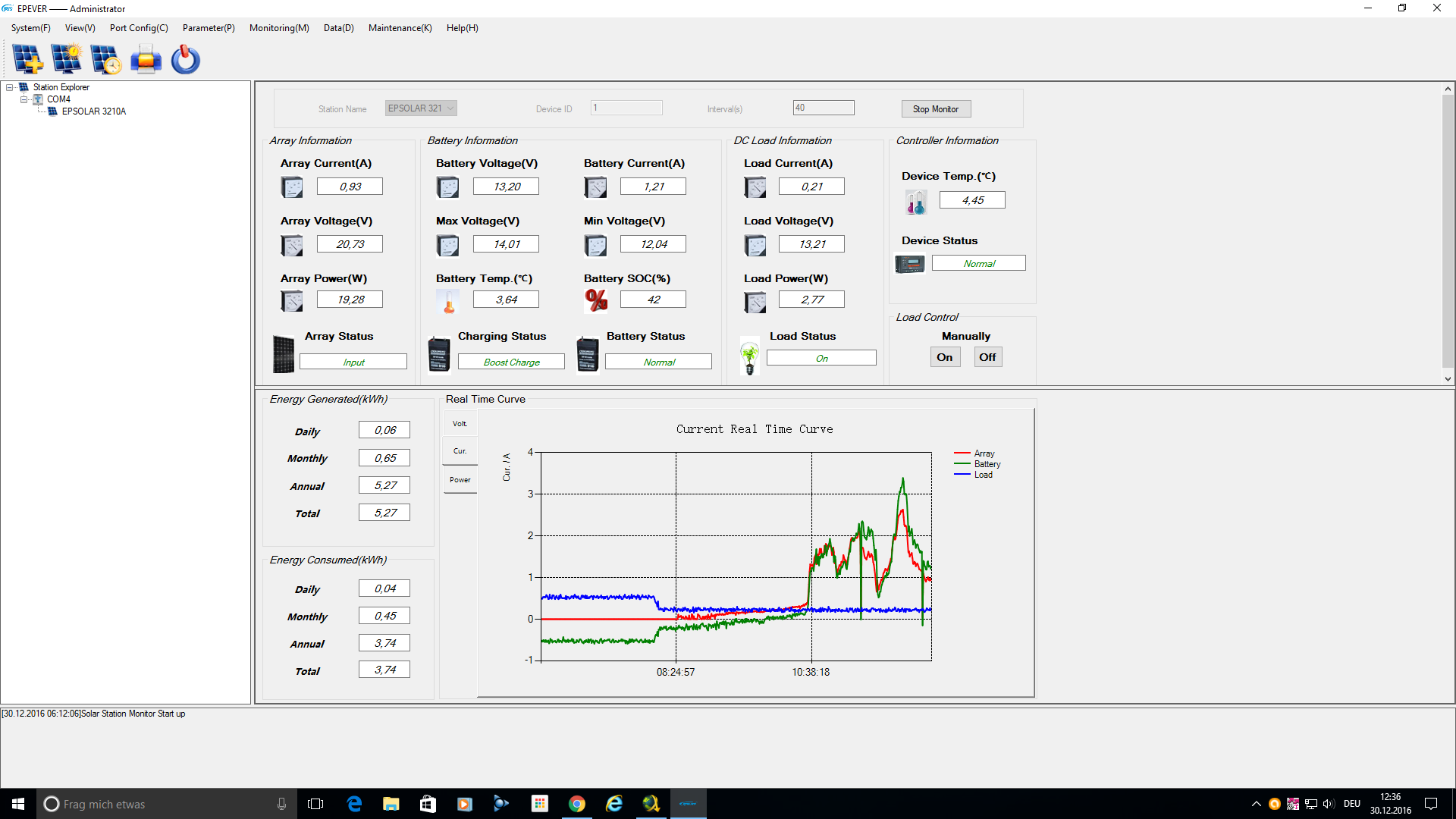This screenshot has height=819, width=1456.
Task: Click the add station toolbar icon
Action: (x=27, y=59)
